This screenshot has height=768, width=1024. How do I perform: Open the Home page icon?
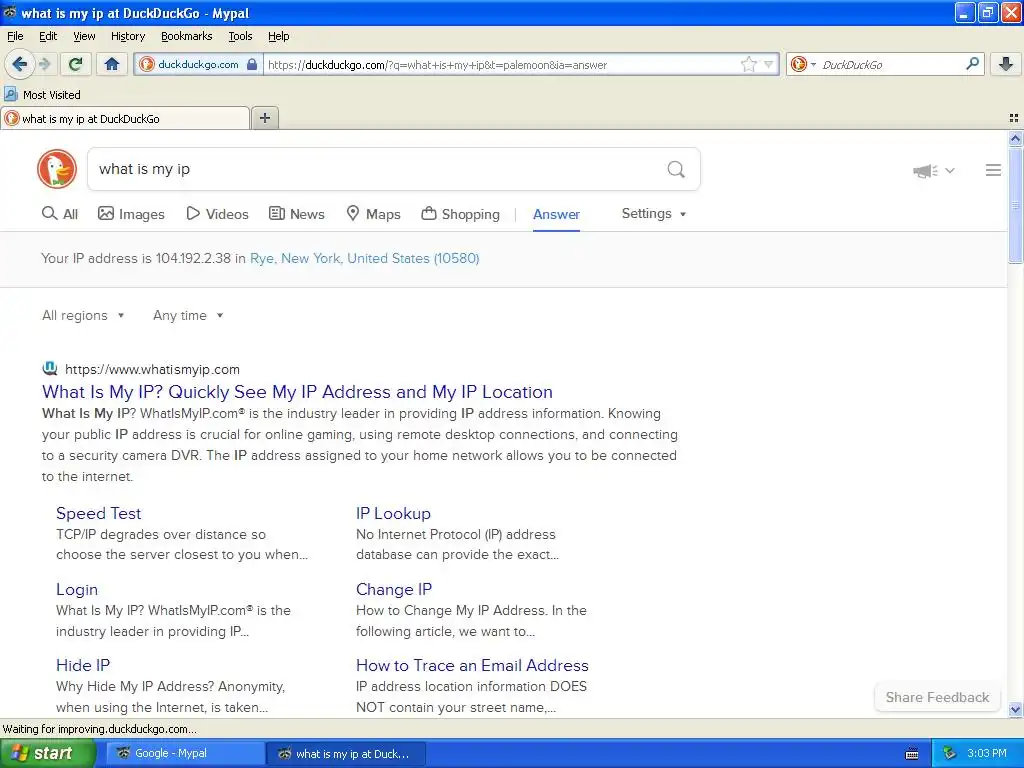(112, 64)
